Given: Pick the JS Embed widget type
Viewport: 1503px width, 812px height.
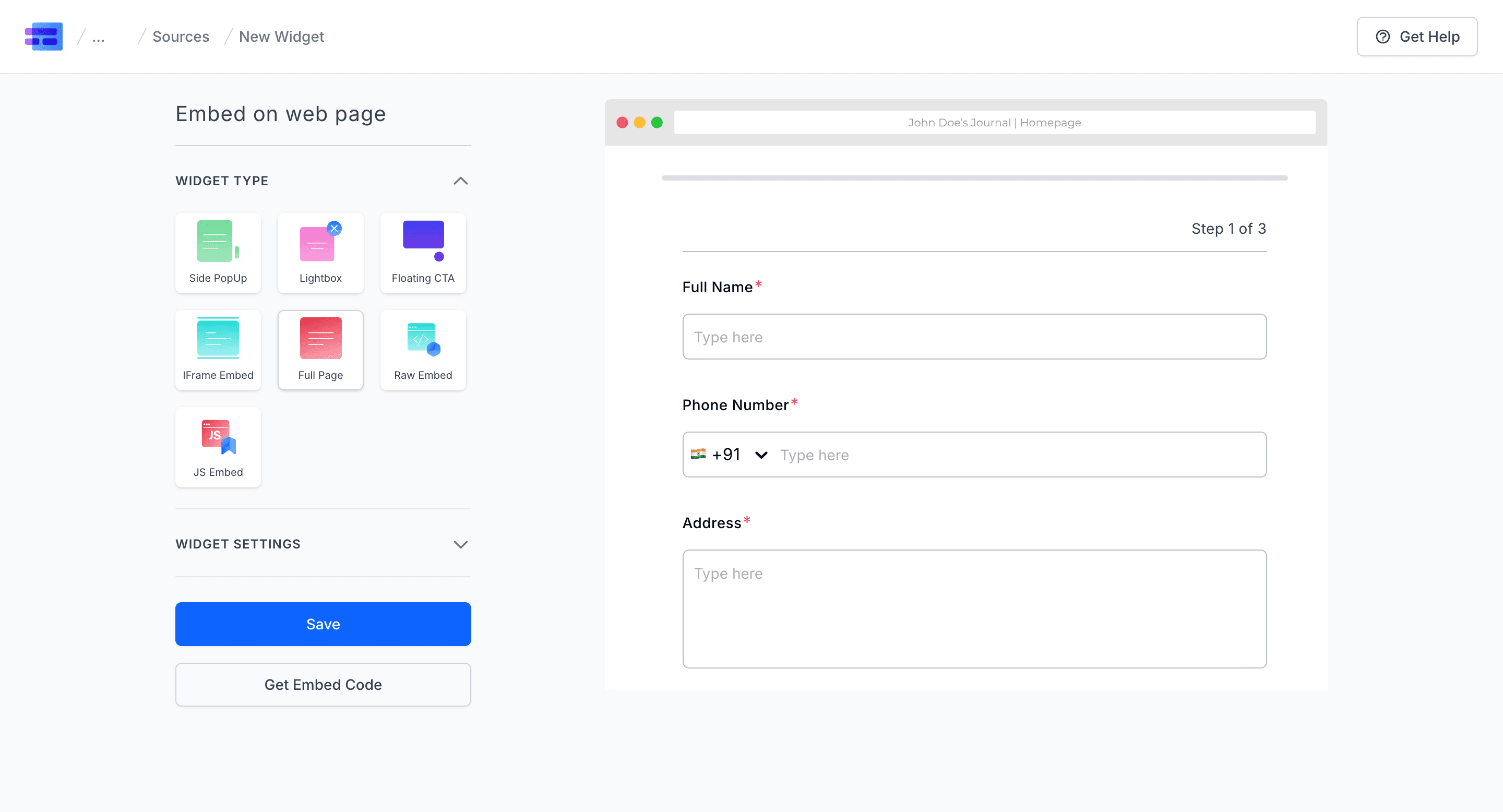Looking at the screenshot, I should click(218, 447).
